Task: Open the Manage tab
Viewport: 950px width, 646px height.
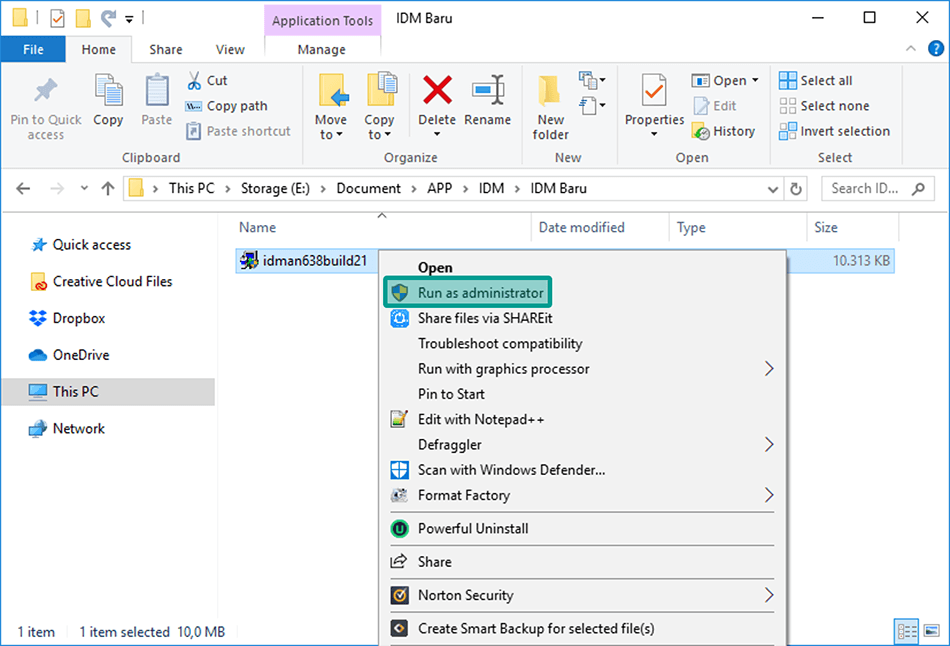Action: (x=322, y=50)
